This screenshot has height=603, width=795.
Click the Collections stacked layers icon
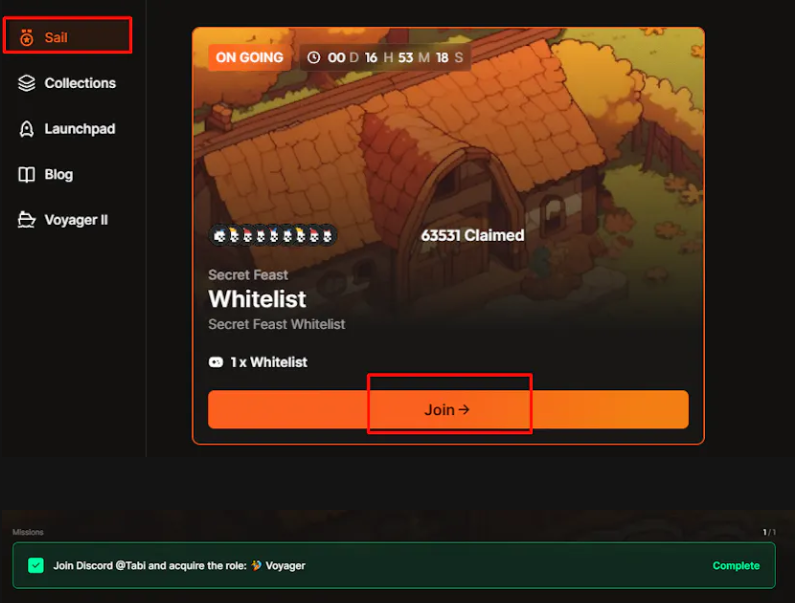(x=27, y=83)
